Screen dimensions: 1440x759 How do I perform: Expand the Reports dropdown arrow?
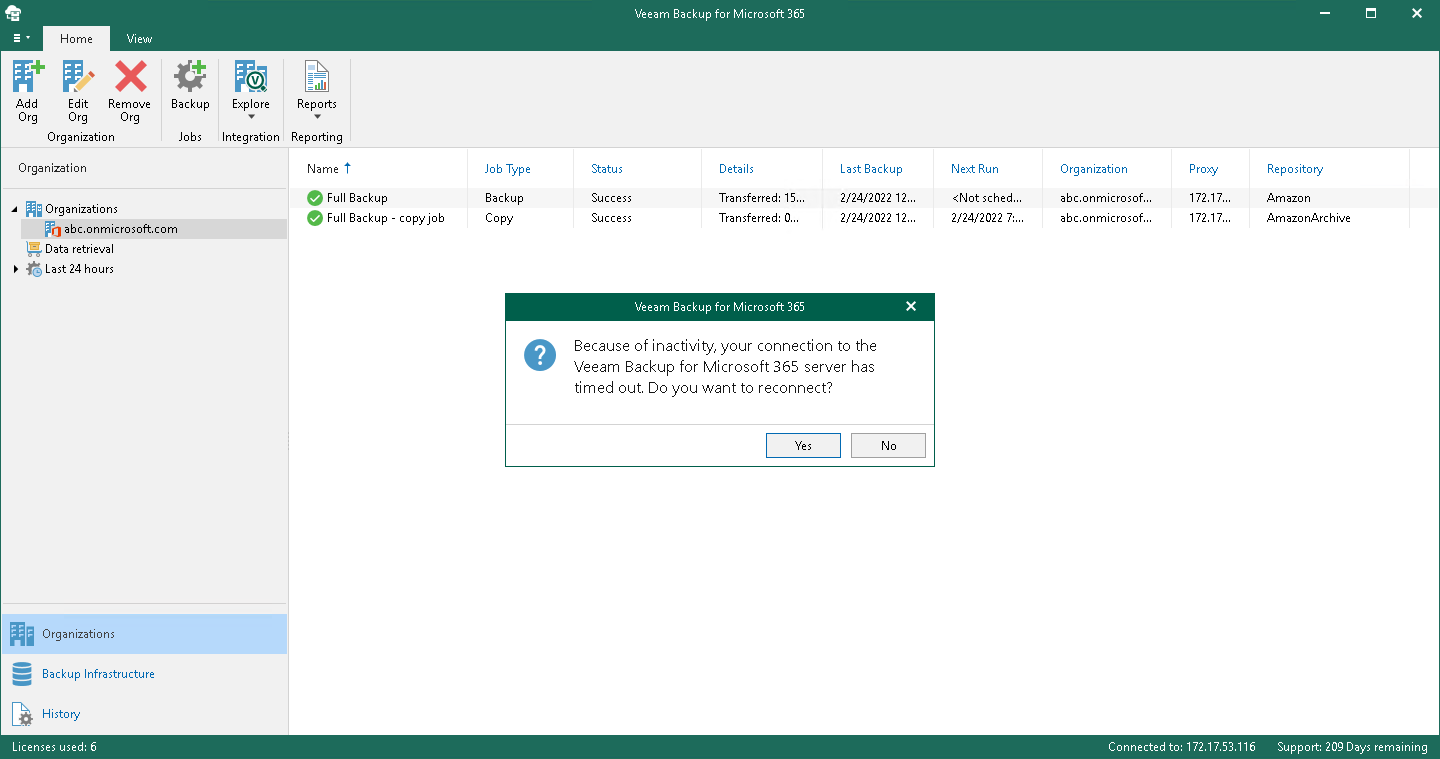(317, 117)
